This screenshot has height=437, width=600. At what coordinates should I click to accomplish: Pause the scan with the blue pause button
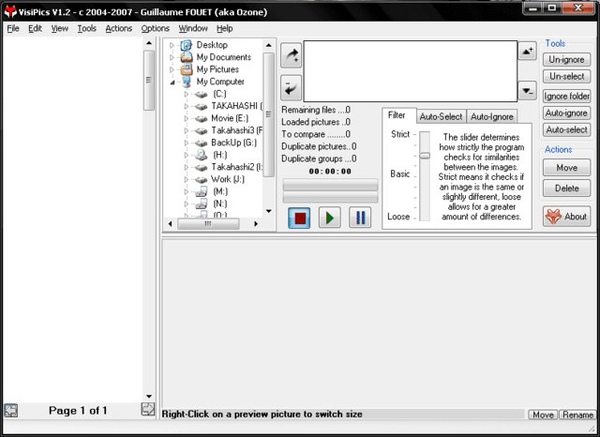360,218
